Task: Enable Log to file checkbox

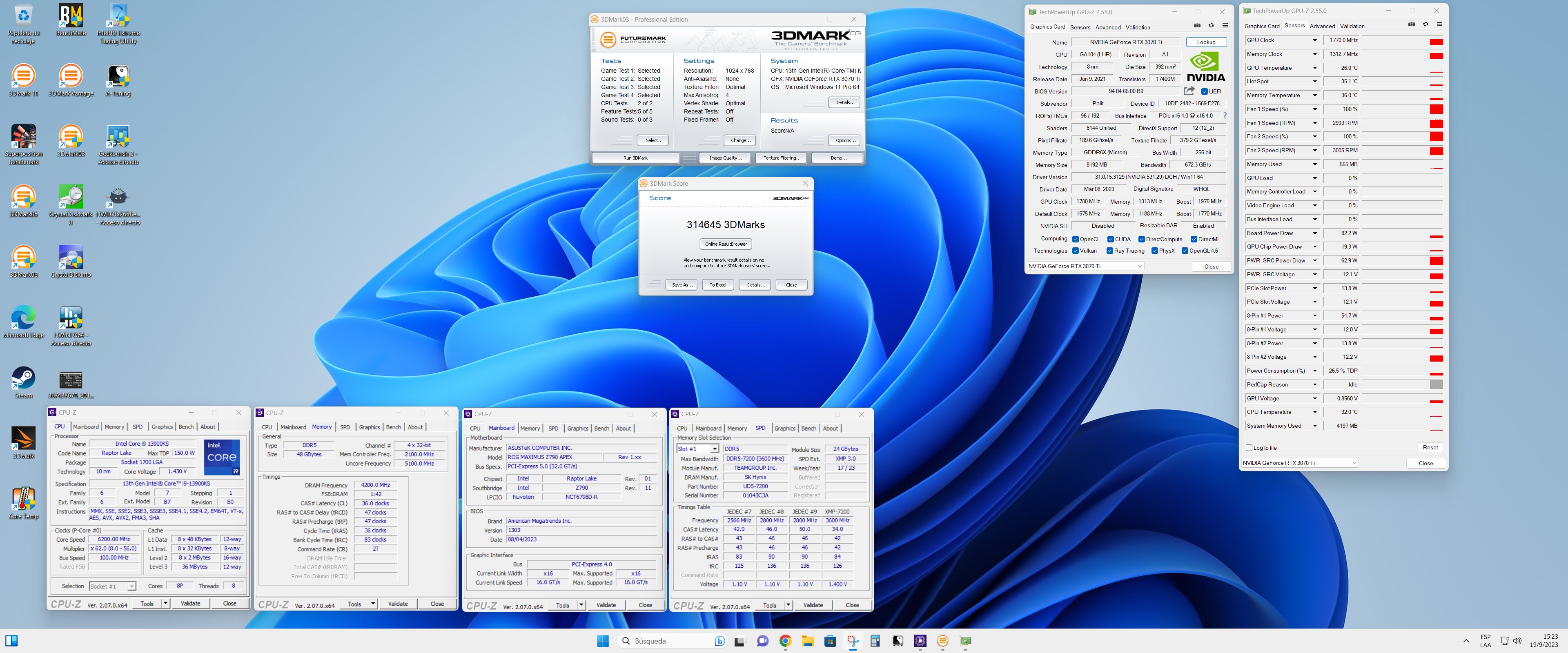Action: pyautogui.click(x=1249, y=448)
